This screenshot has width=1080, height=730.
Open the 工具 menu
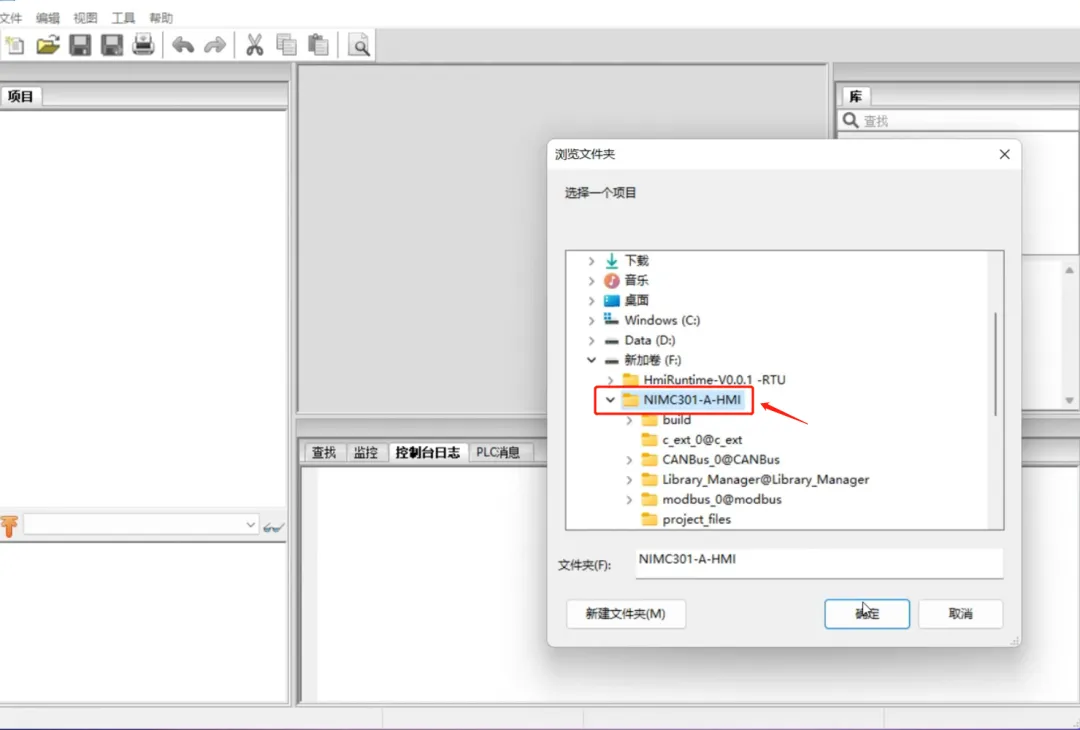tap(123, 18)
